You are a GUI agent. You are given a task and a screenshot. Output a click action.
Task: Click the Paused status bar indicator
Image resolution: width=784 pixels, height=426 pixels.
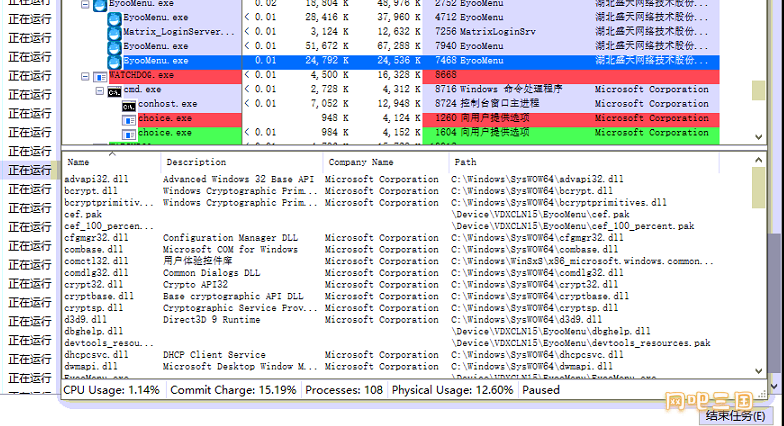pos(541,390)
